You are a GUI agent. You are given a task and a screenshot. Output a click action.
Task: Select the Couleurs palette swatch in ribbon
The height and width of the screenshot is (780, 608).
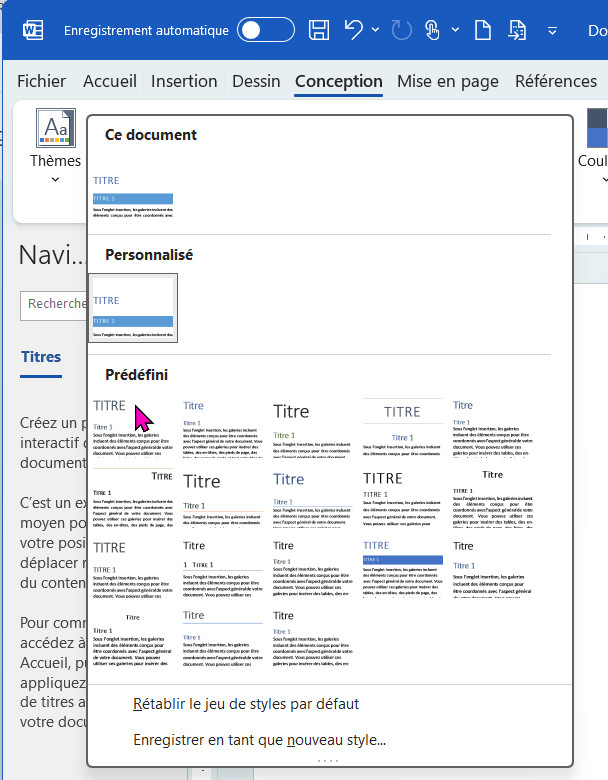[x=597, y=130]
